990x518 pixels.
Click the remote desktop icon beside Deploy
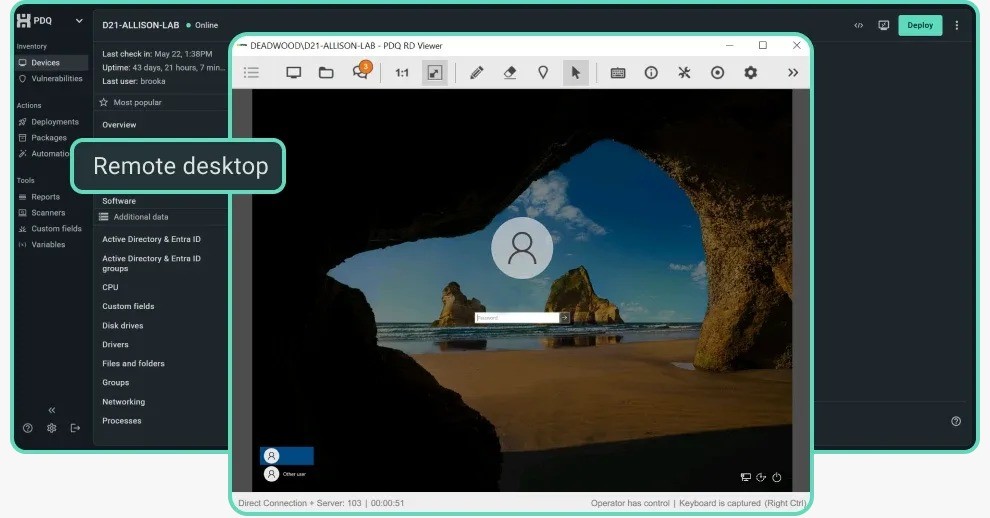tap(883, 25)
